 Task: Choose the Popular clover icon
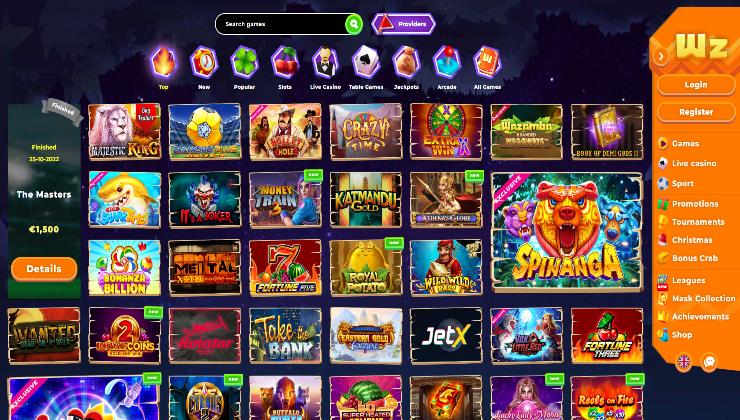pyautogui.click(x=244, y=62)
